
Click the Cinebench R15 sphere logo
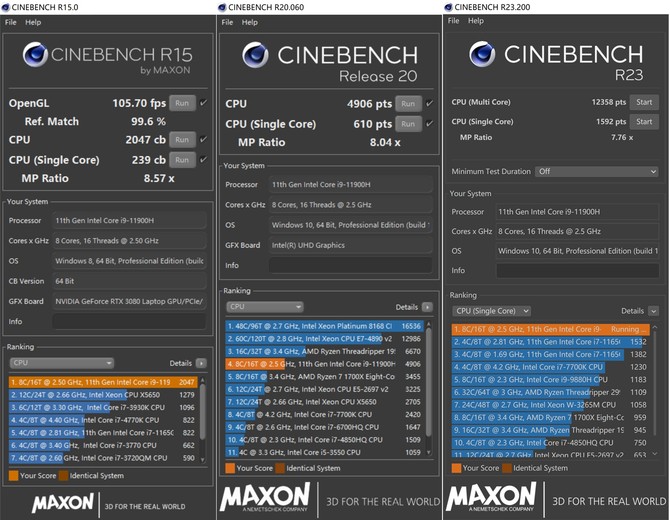(35, 55)
